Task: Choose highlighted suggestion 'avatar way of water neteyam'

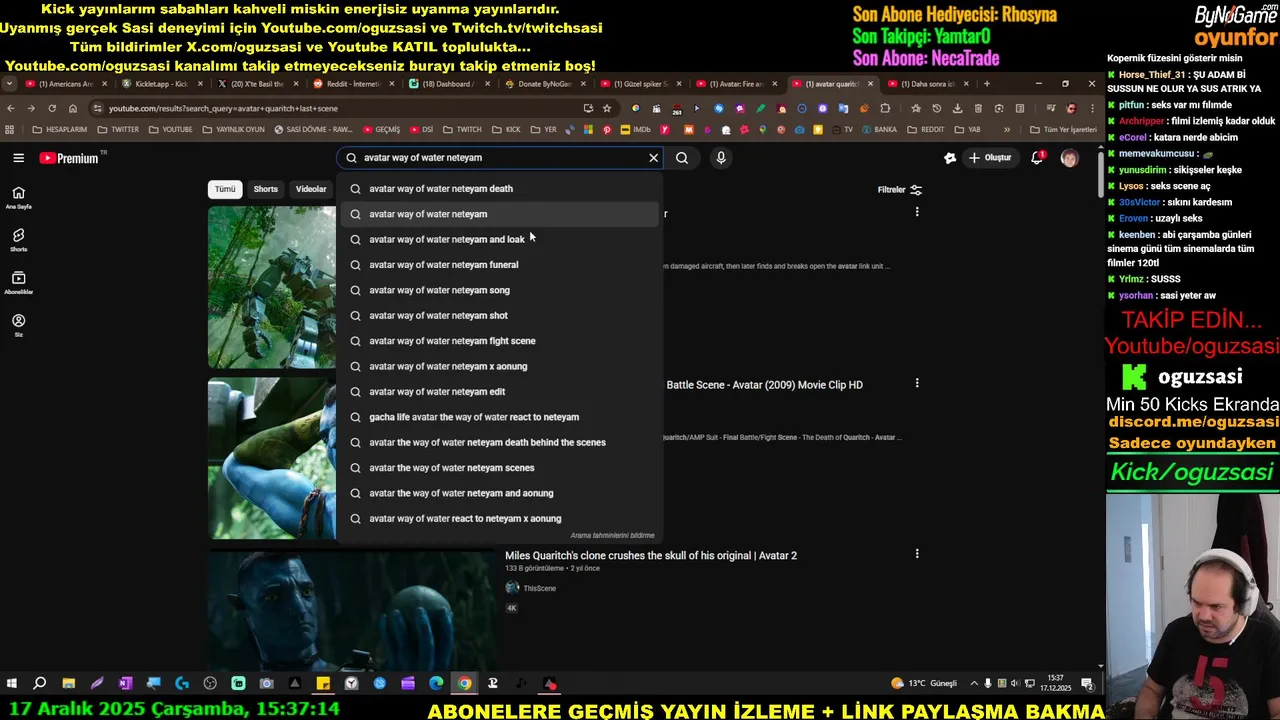Action: 499,214
